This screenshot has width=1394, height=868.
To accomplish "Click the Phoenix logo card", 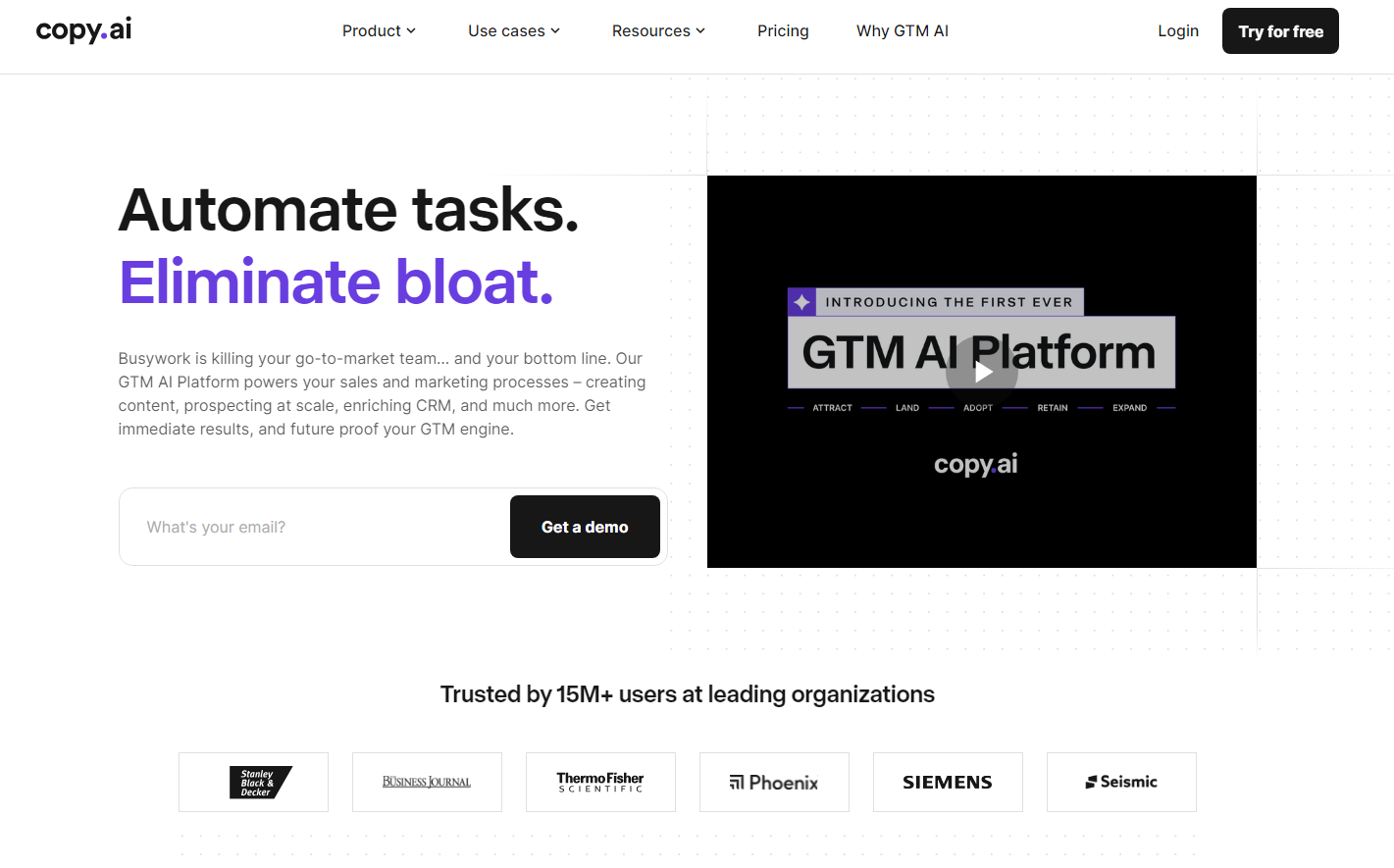I will click(774, 782).
